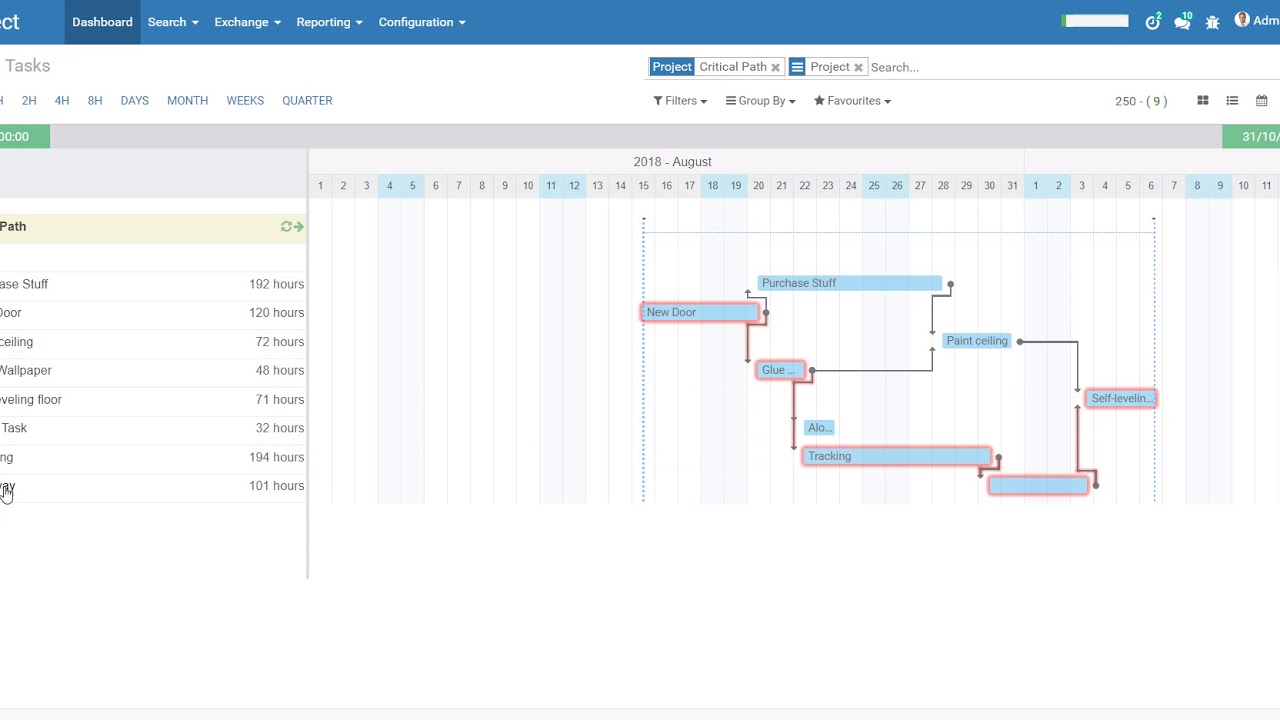Click the green 31/10 end date label

[1251, 137]
